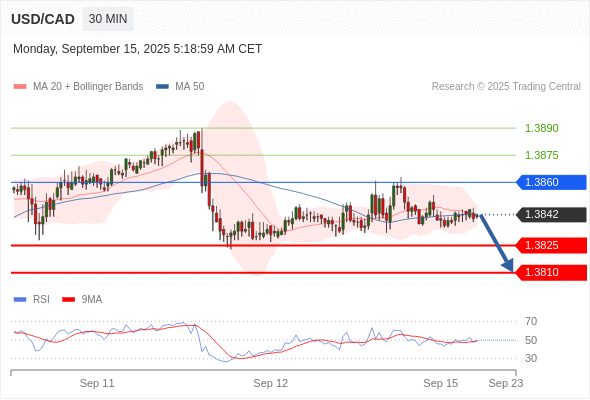Click the pink MA 20 color swatch
The width and height of the screenshot is (590, 400).
tap(20, 87)
